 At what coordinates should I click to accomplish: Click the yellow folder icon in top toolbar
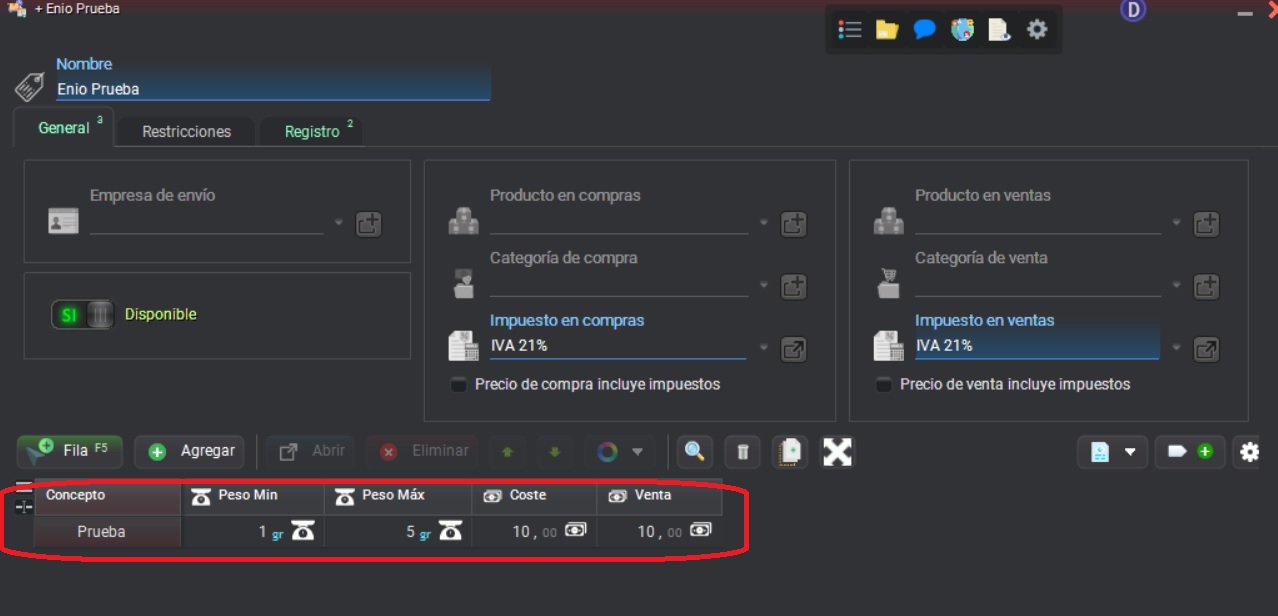(887, 30)
